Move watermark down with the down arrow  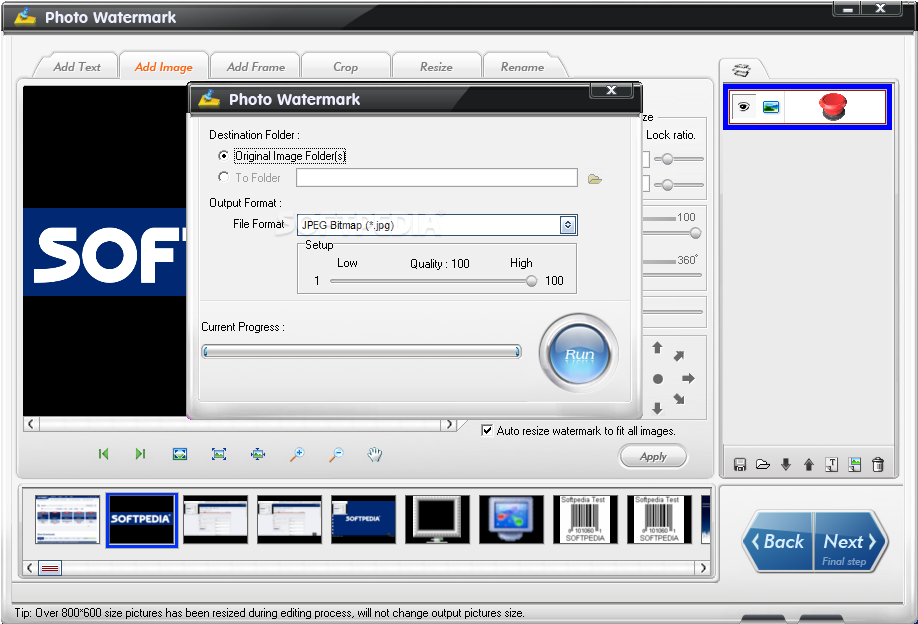click(x=657, y=408)
